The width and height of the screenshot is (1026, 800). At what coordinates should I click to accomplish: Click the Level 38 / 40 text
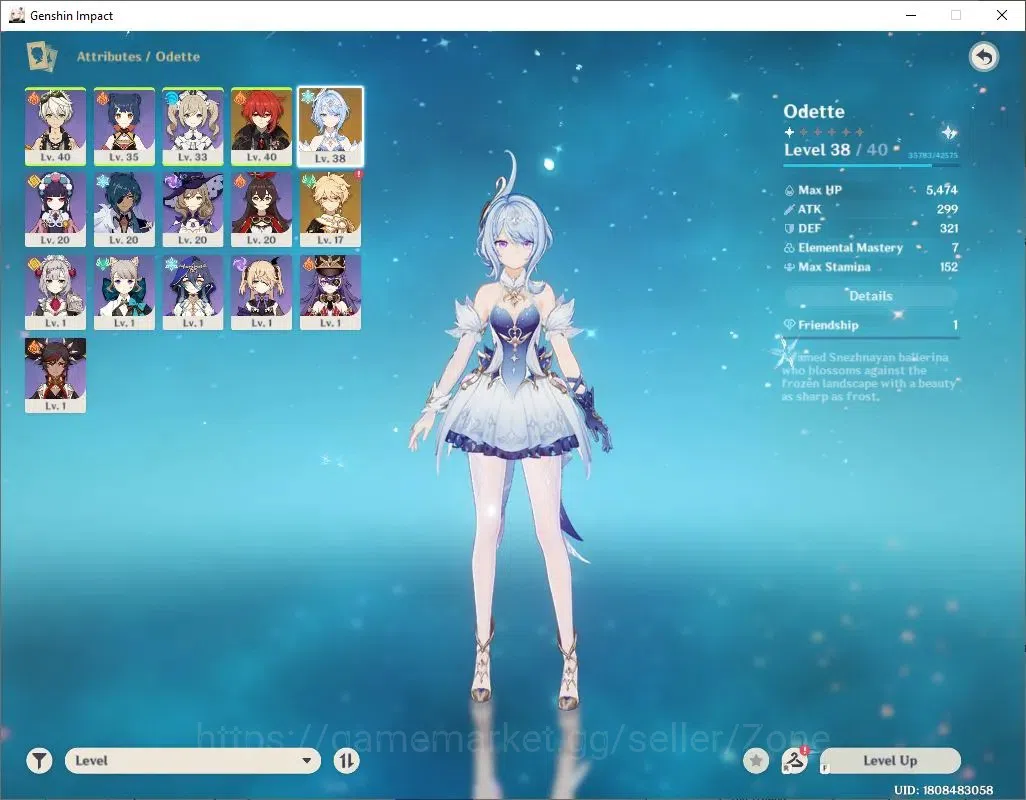pyautogui.click(x=836, y=150)
